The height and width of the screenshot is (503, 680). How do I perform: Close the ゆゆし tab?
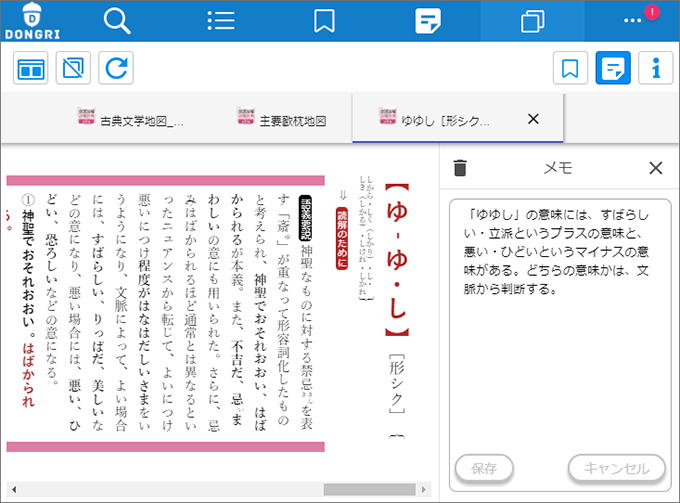533,119
